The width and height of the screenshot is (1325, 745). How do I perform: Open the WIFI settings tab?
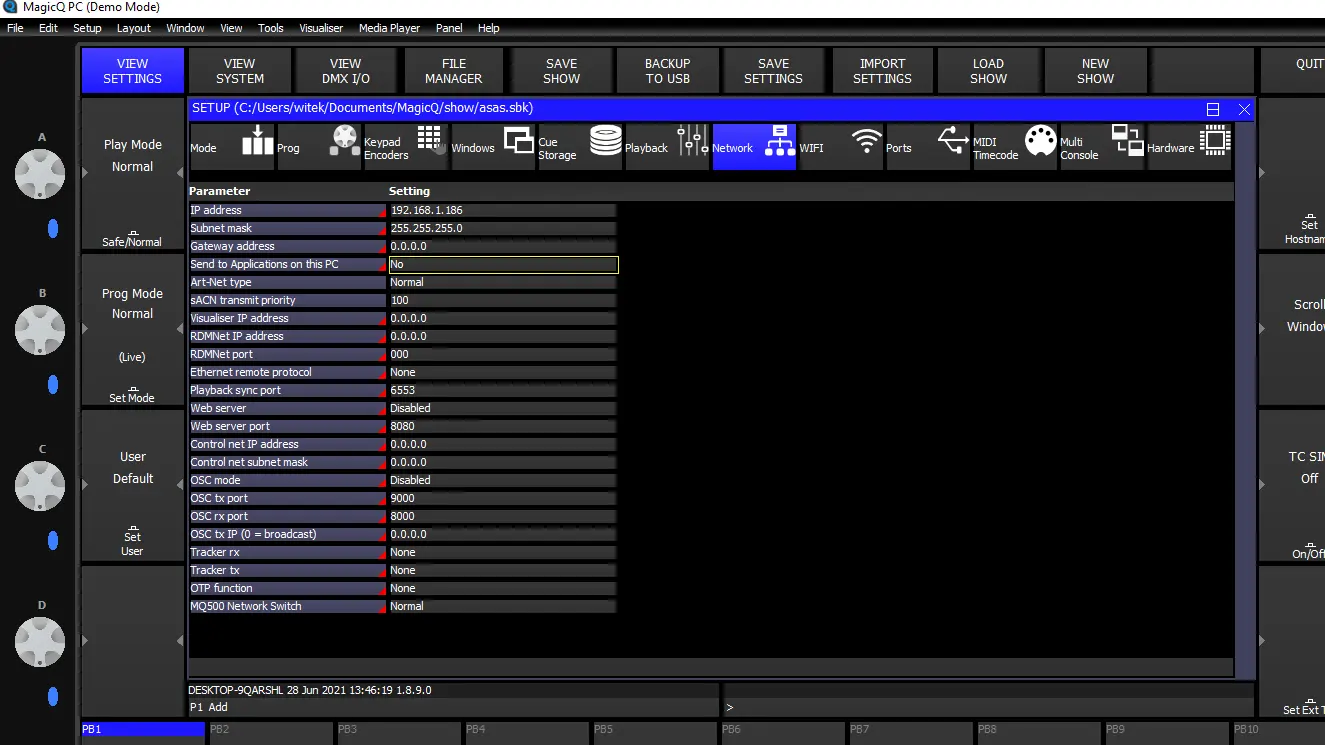tap(841, 147)
